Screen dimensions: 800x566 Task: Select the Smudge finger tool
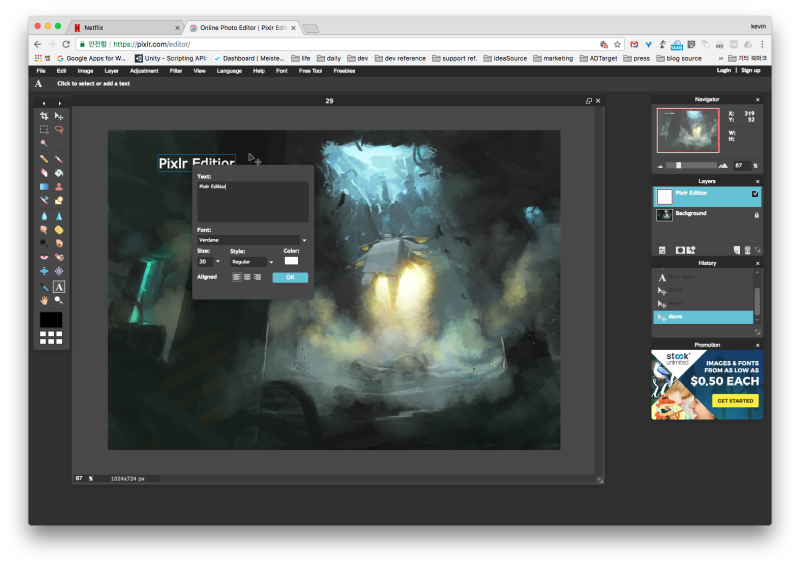[x=44, y=230]
